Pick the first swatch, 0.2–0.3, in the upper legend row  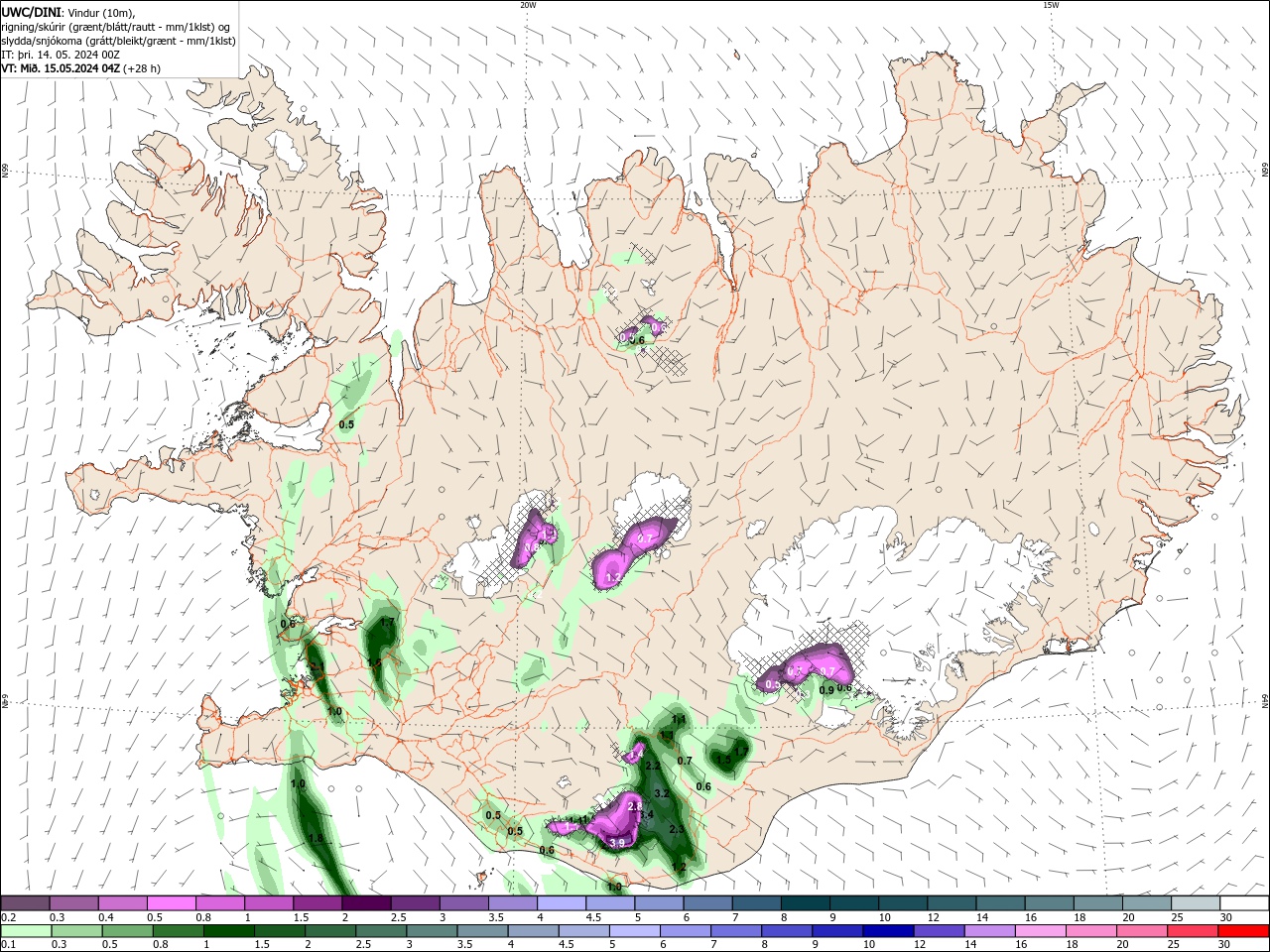coord(26,903)
